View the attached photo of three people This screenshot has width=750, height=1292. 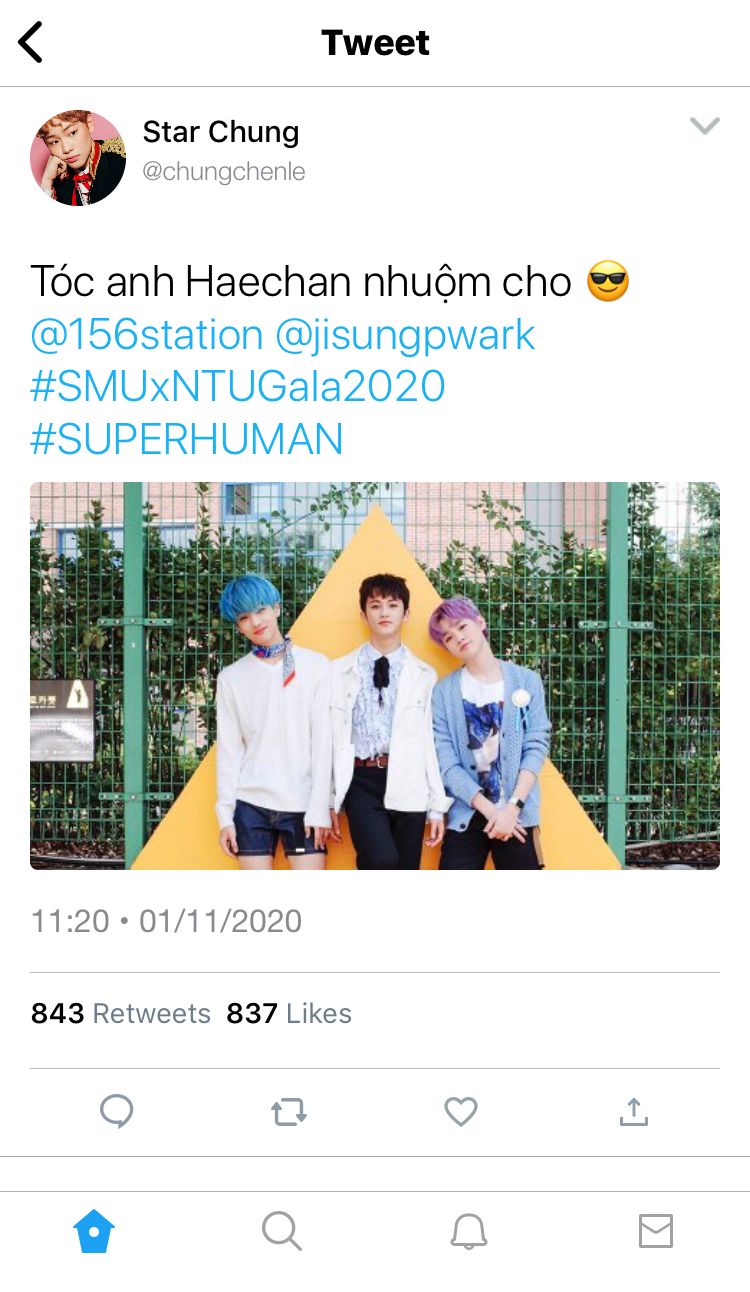[375, 676]
